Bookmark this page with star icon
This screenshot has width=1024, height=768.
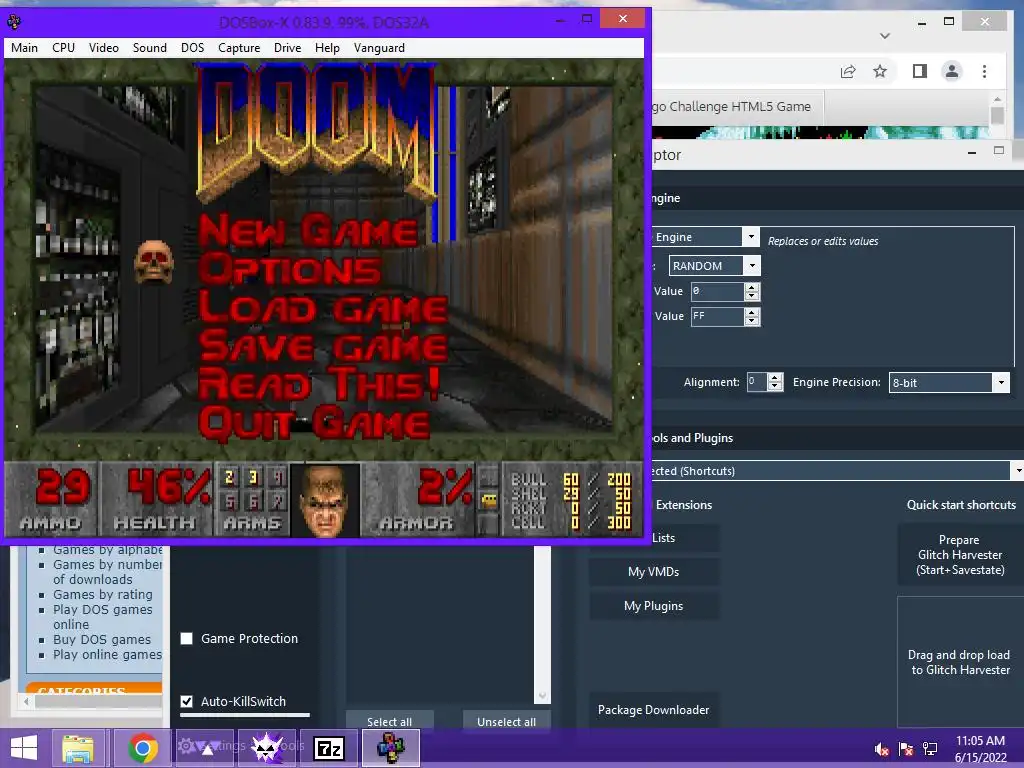[880, 71]
